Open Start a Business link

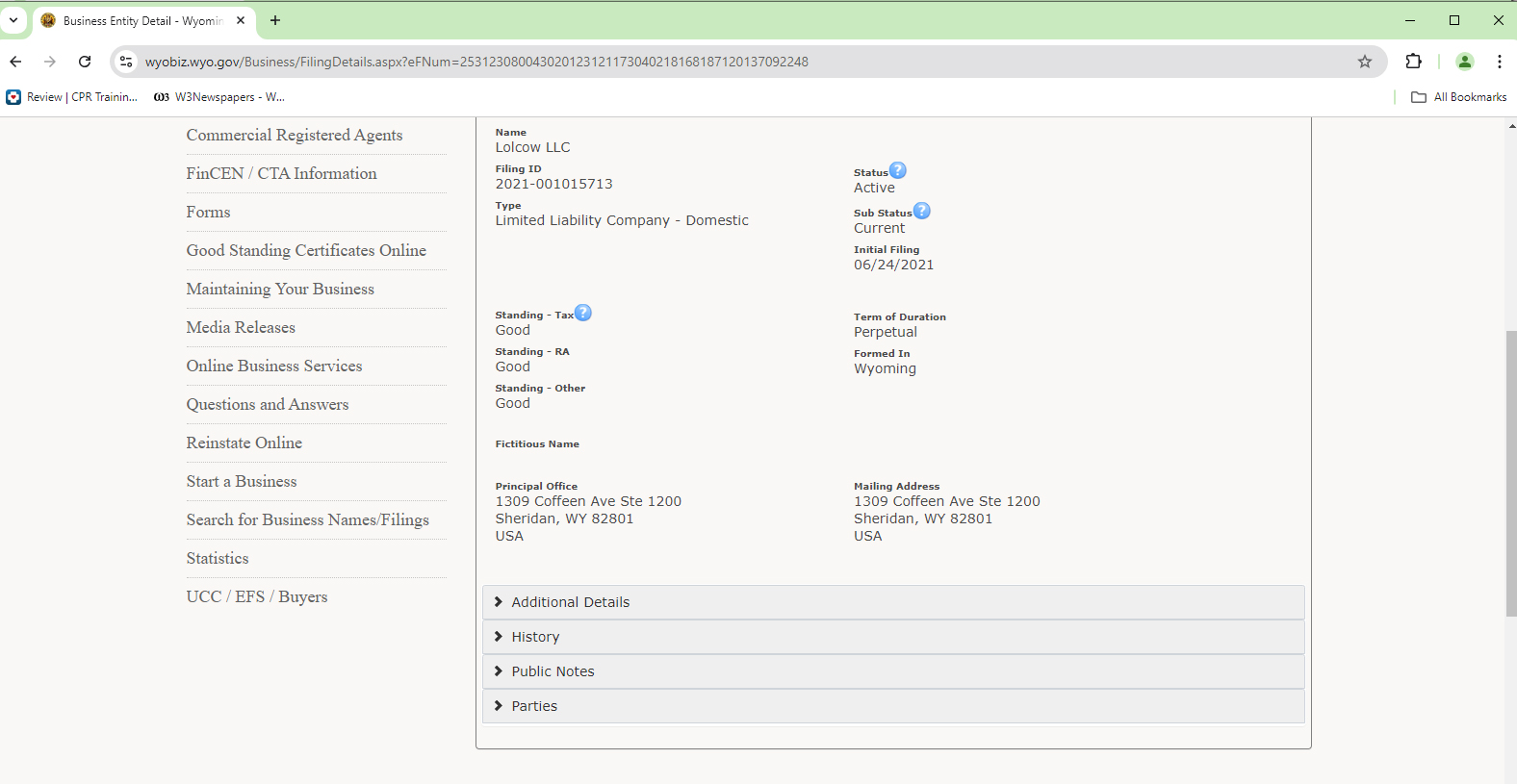242,481
